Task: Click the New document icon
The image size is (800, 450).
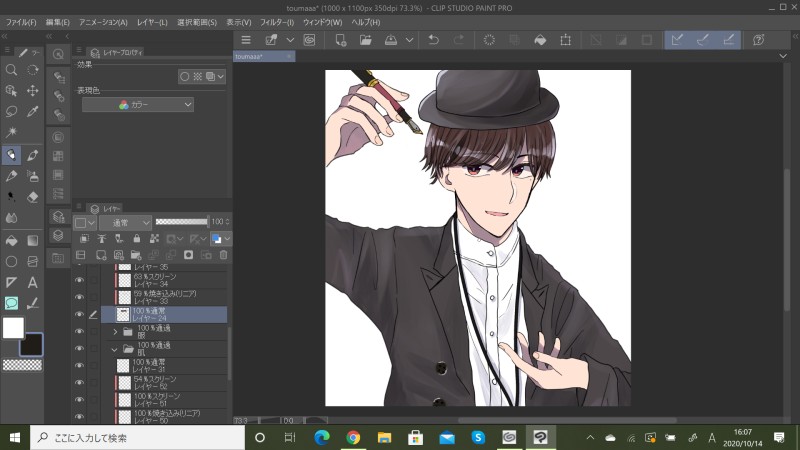Action: click(340, 40)
